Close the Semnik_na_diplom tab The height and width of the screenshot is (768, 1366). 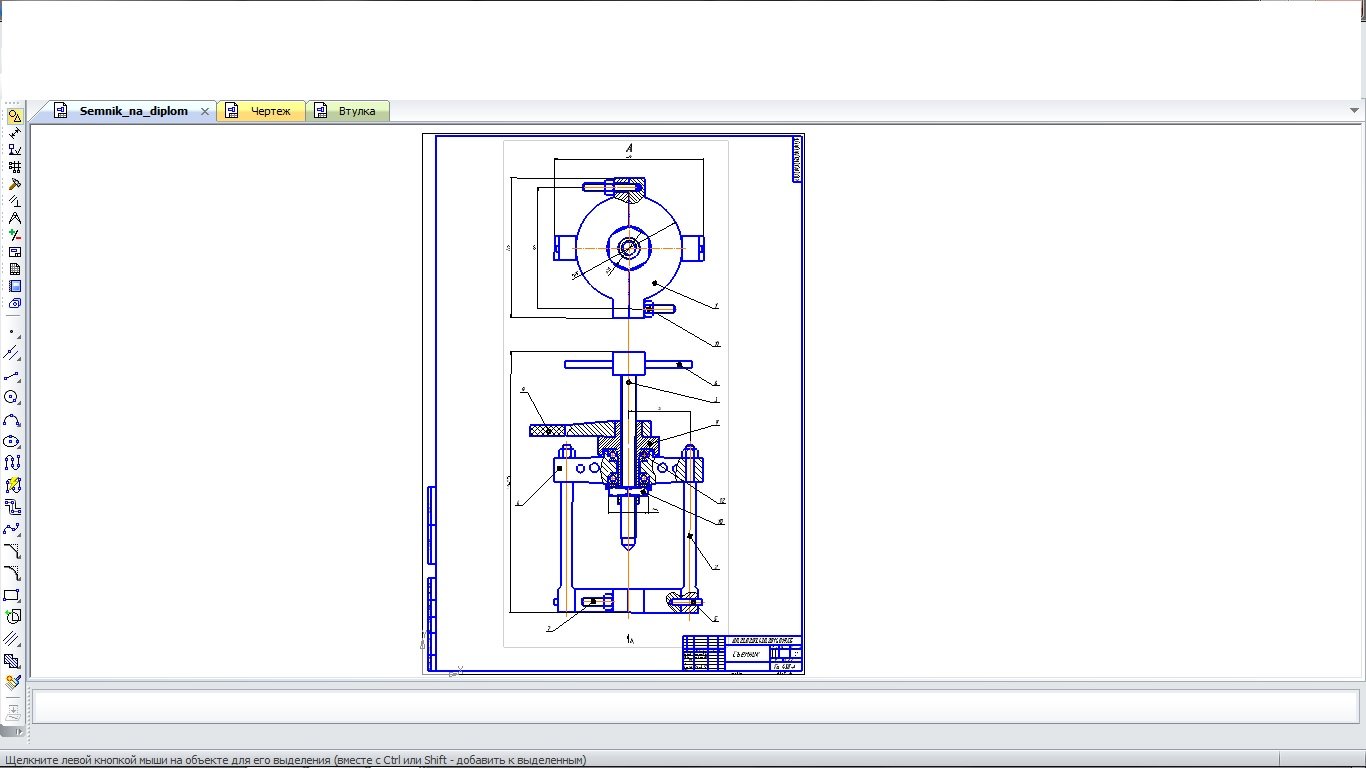[205, 111]
